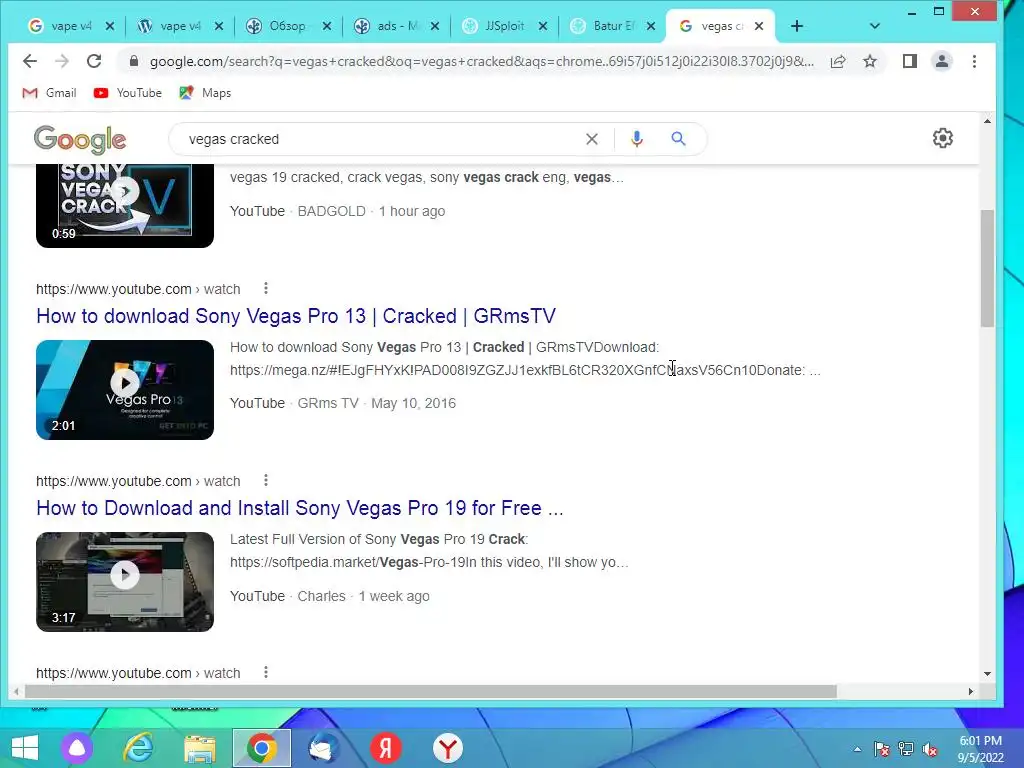This screenshot has height=768, width=1024.
Task: Bookmark this page with star icon
Action: pyautogui.click(x=870, y=61)
